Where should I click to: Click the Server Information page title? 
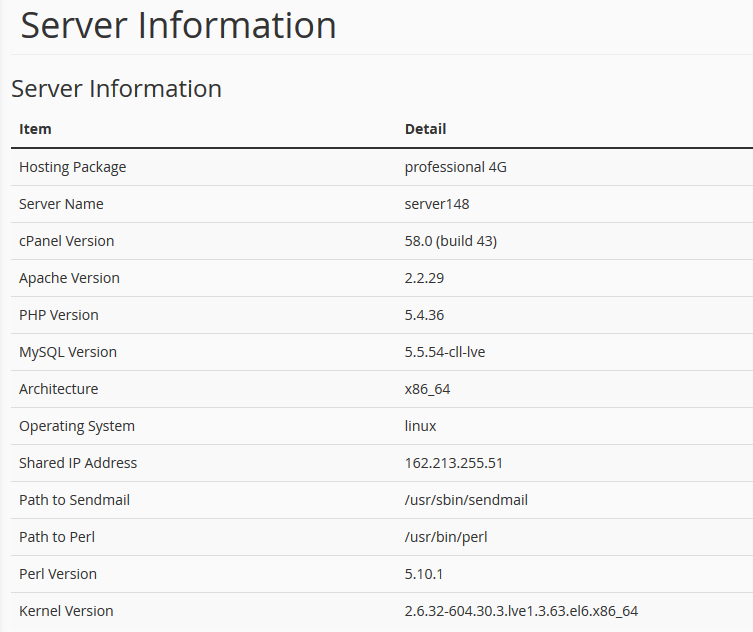point(178,25)
